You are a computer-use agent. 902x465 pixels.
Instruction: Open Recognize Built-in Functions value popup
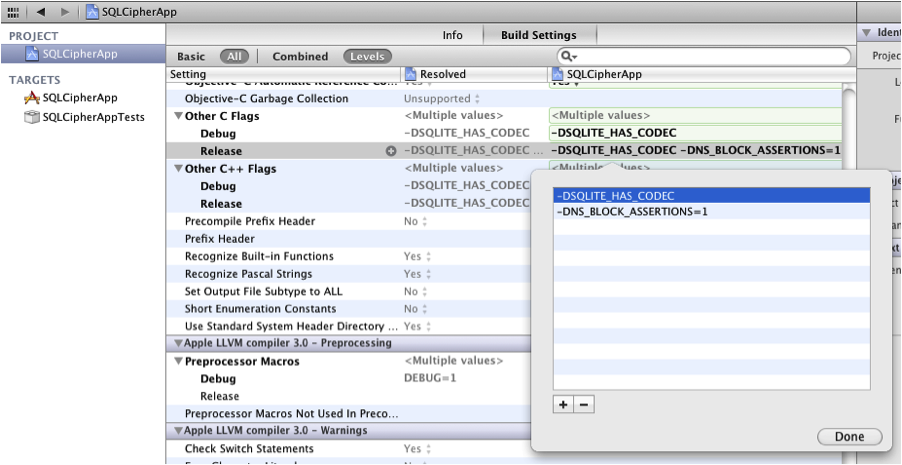coord(418,256)
